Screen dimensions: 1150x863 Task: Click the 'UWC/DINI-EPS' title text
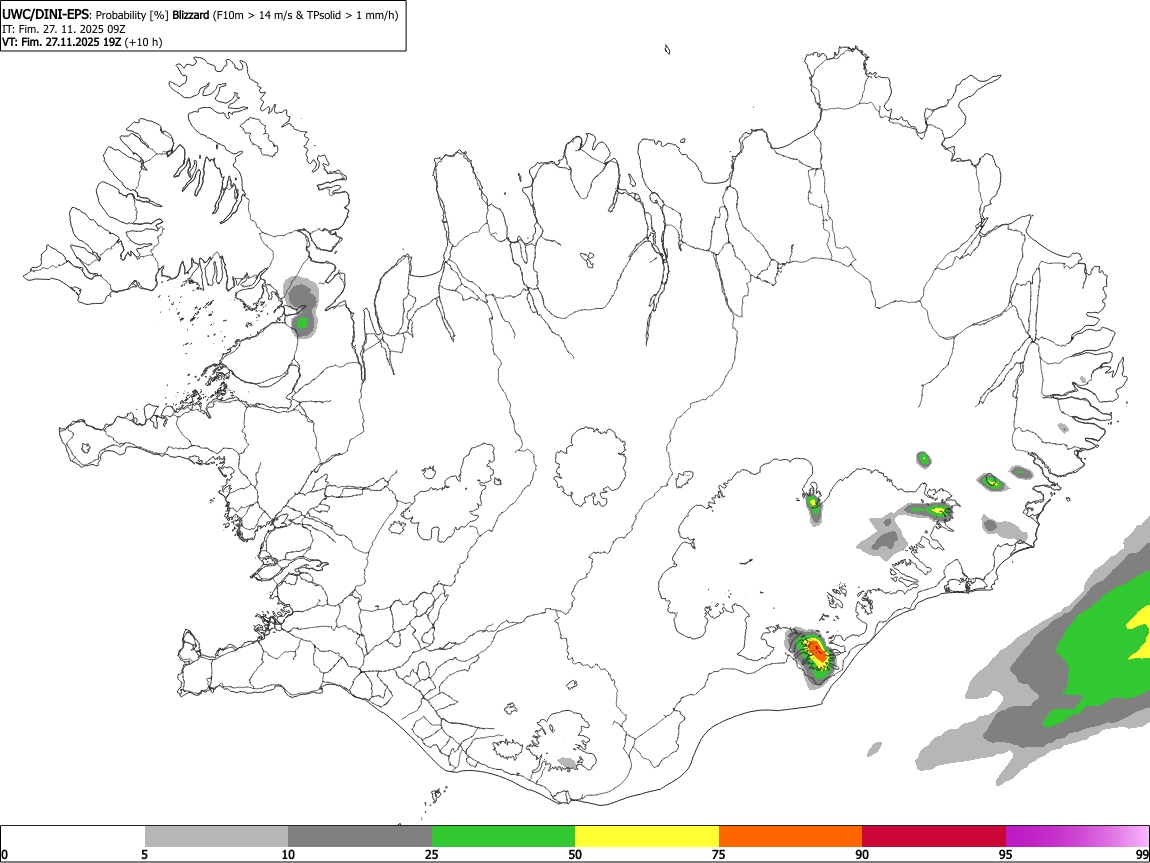tap(46, 15)
